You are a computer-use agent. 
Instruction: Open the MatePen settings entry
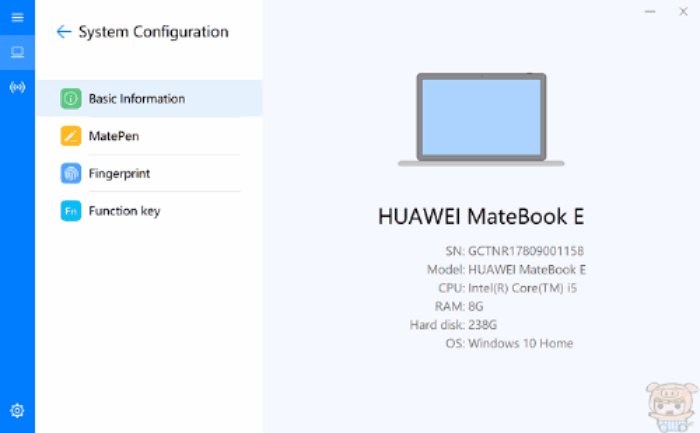[x=149, y=136]
